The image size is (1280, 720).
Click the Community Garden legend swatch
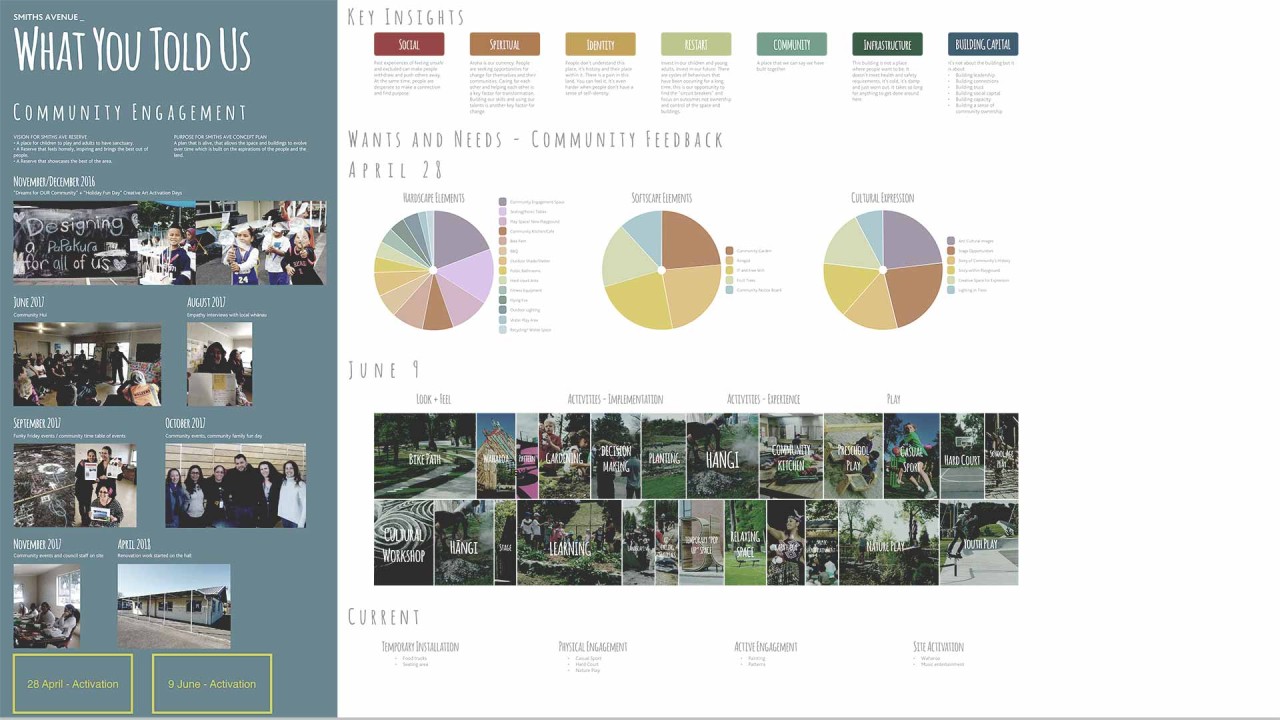[730, 251]
